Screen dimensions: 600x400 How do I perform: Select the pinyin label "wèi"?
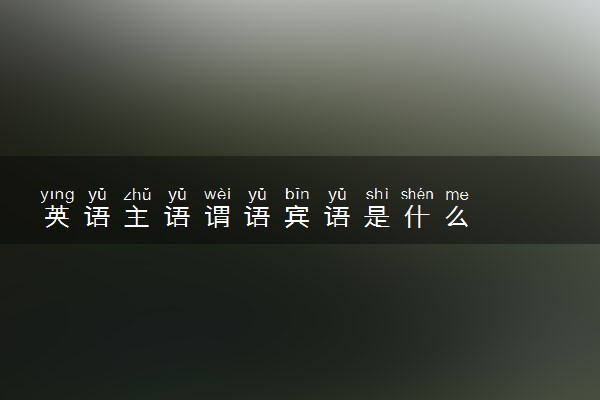click(x=217, y=194)
